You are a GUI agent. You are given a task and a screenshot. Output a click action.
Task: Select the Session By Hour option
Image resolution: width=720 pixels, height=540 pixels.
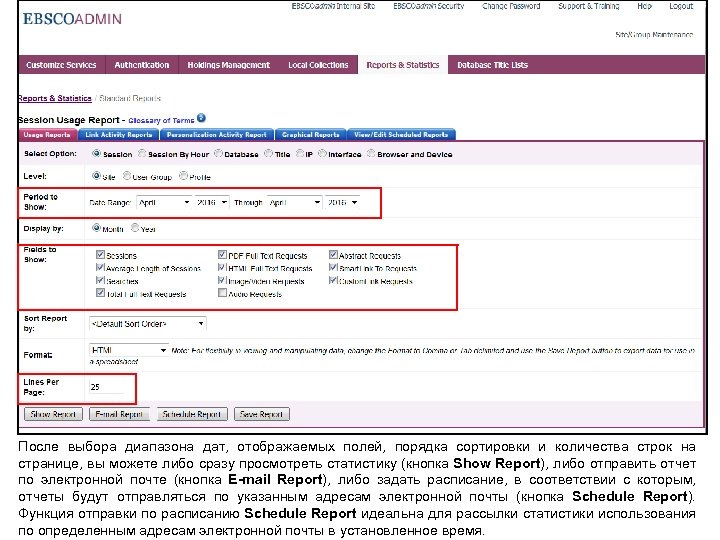point(142,153)
